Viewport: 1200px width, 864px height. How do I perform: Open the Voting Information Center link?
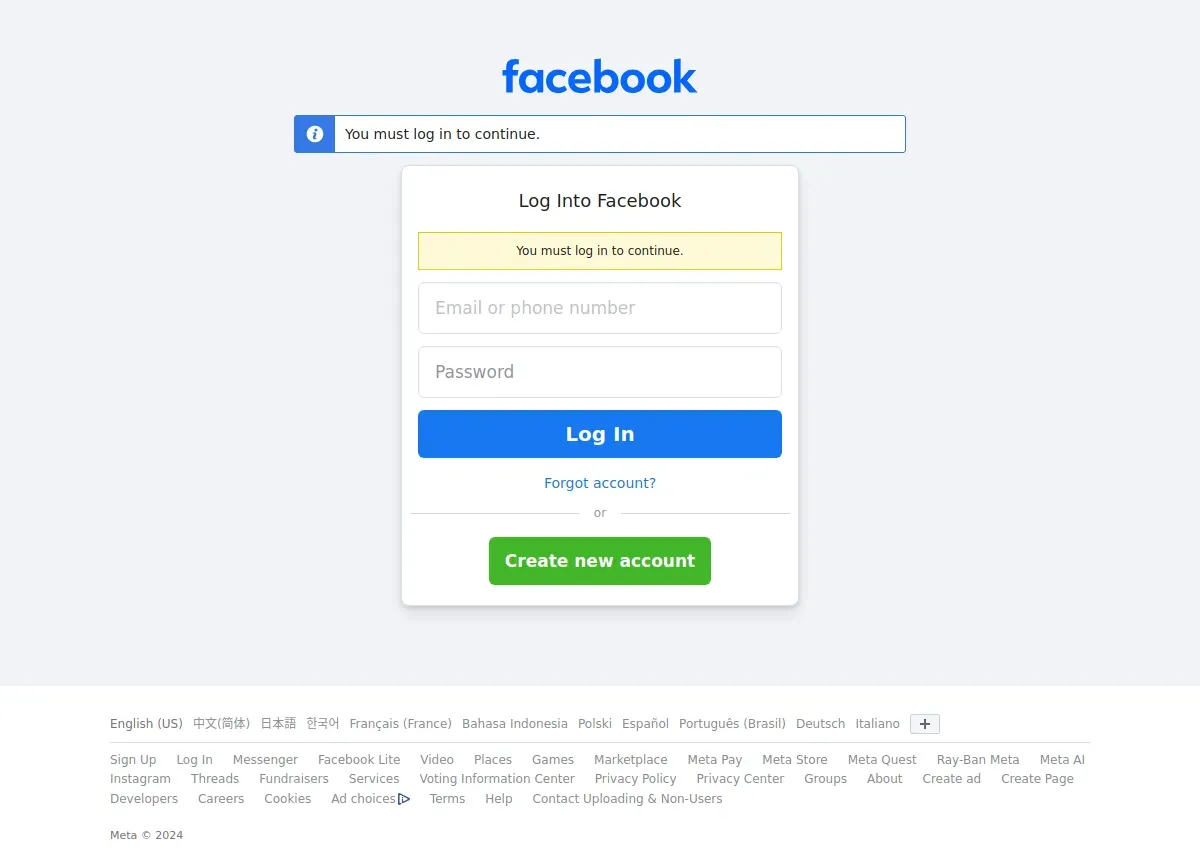point(497,779)
